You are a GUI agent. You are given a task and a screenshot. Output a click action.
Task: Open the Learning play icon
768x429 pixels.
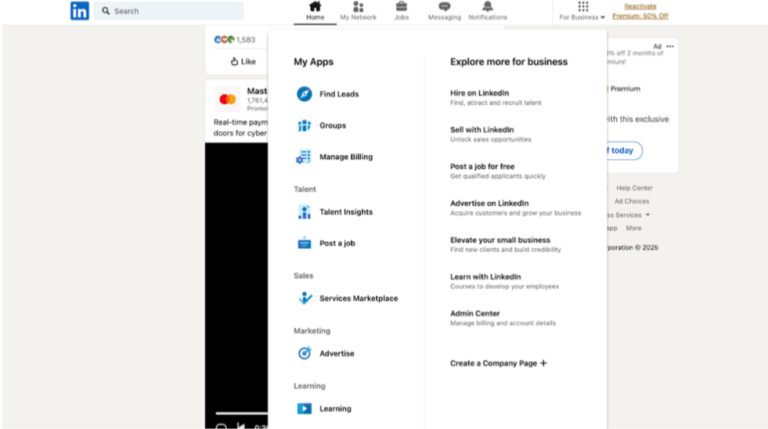click(304, 408)
